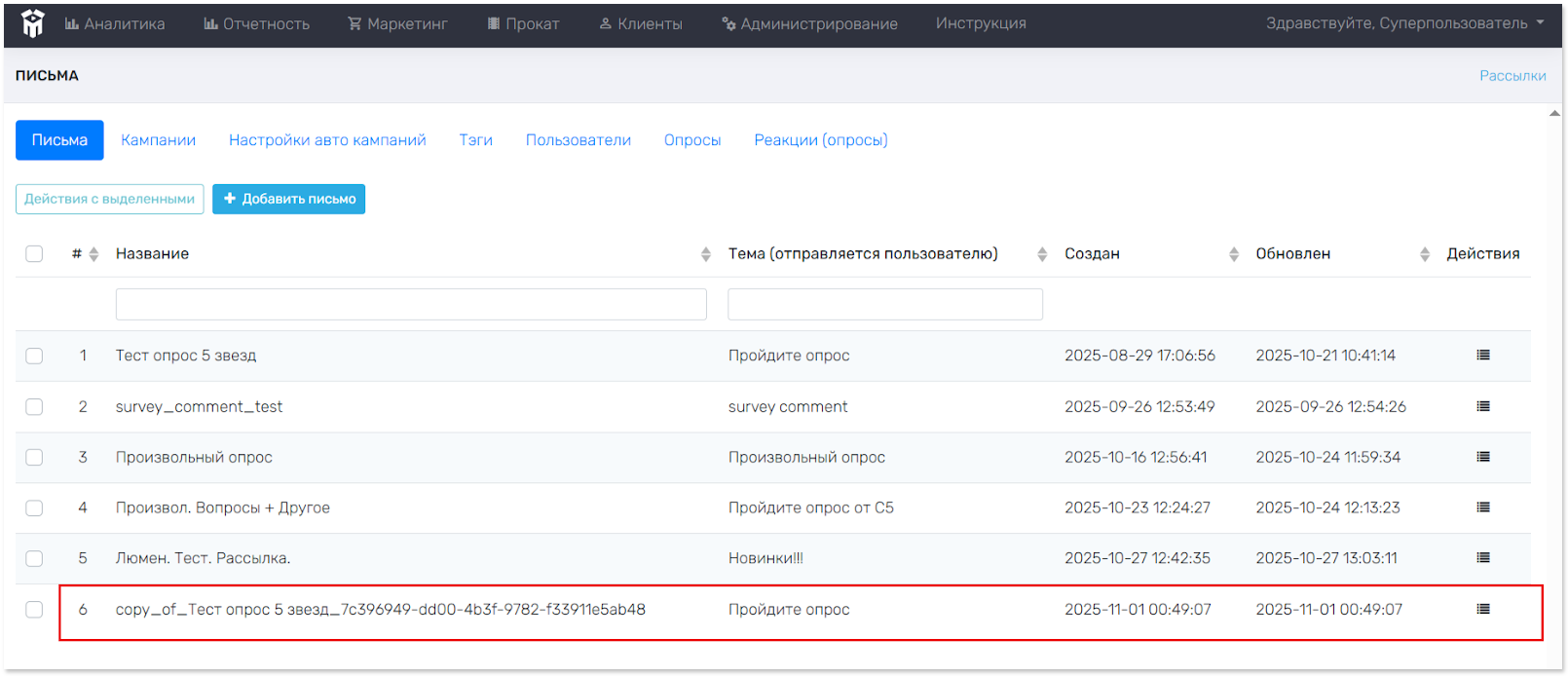Sort table by # column arrows
1568x676 pixels.
click(93, 254)
